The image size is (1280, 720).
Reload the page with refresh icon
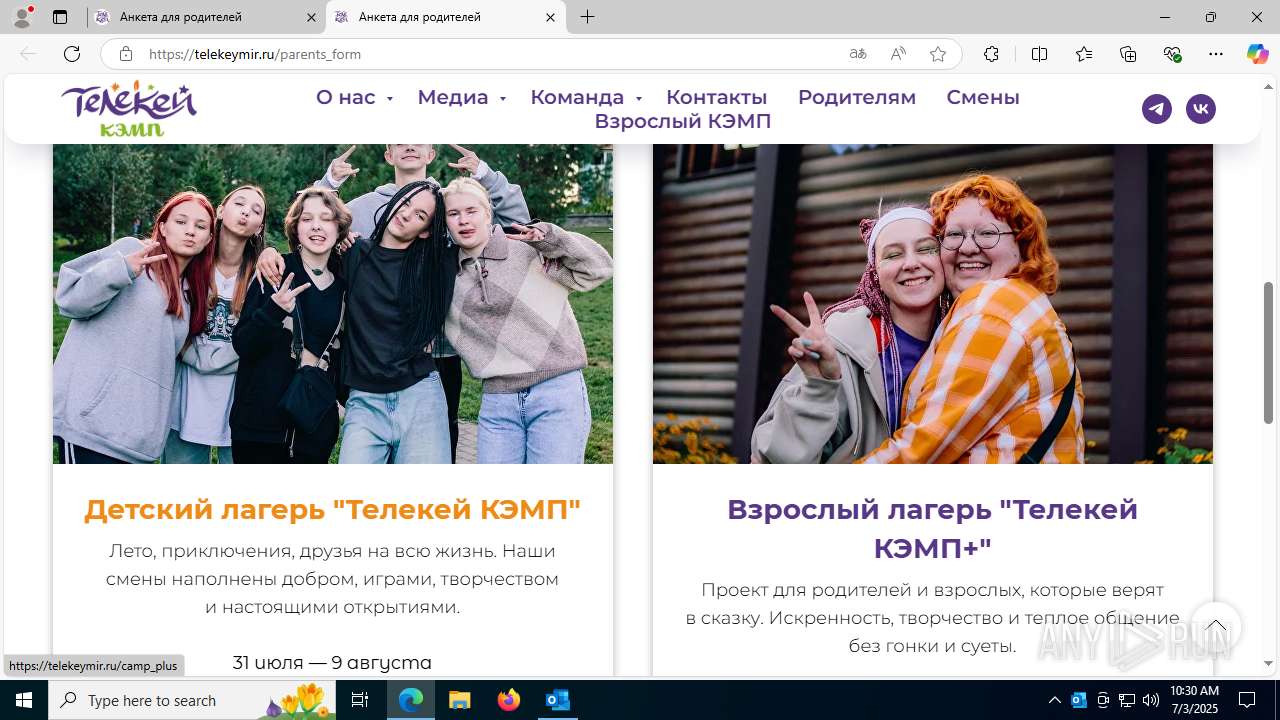[72, 54]
